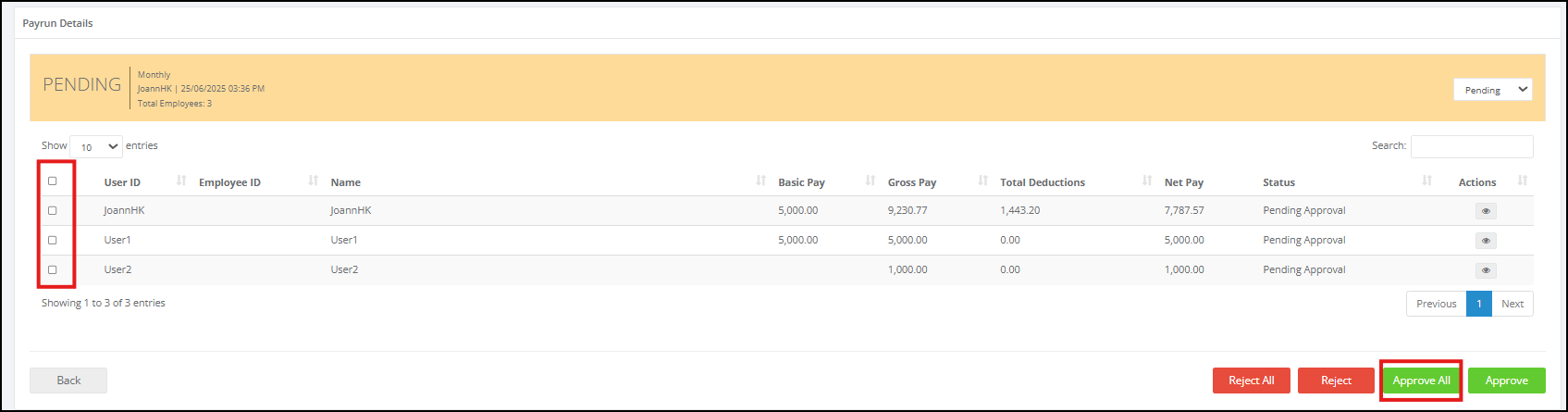
Task: Sort by Employee ID column arrows
Action: point(314,181)
